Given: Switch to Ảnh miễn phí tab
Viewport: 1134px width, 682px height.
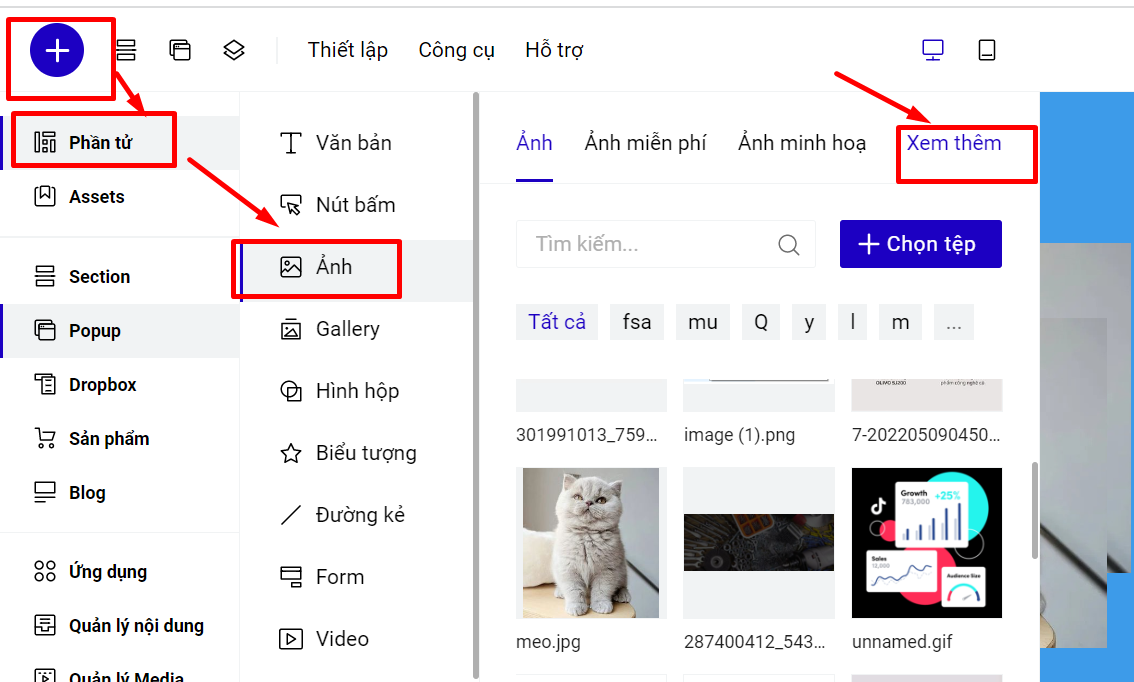Looking at the screenshot, I should click(x=645, y=143).
